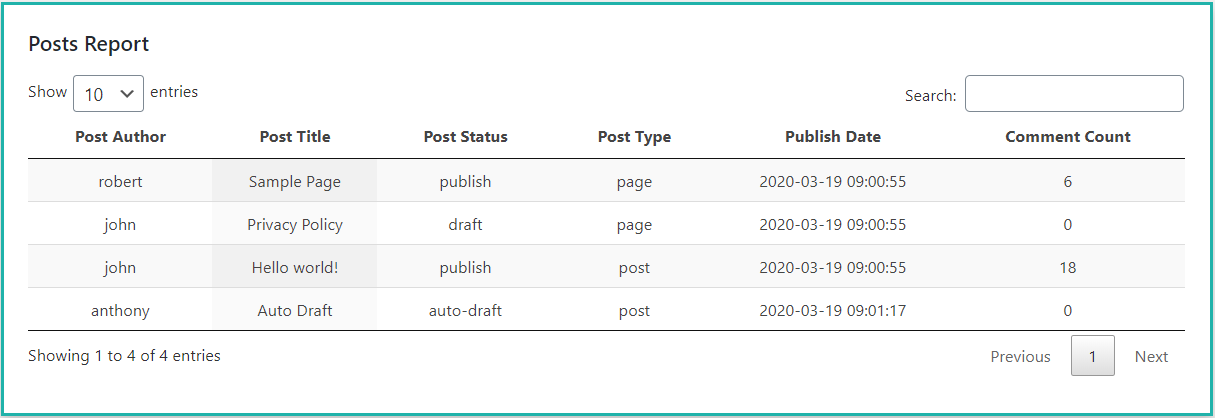Sort table by Post Title column
The image size is (1215, 418).
295,137
